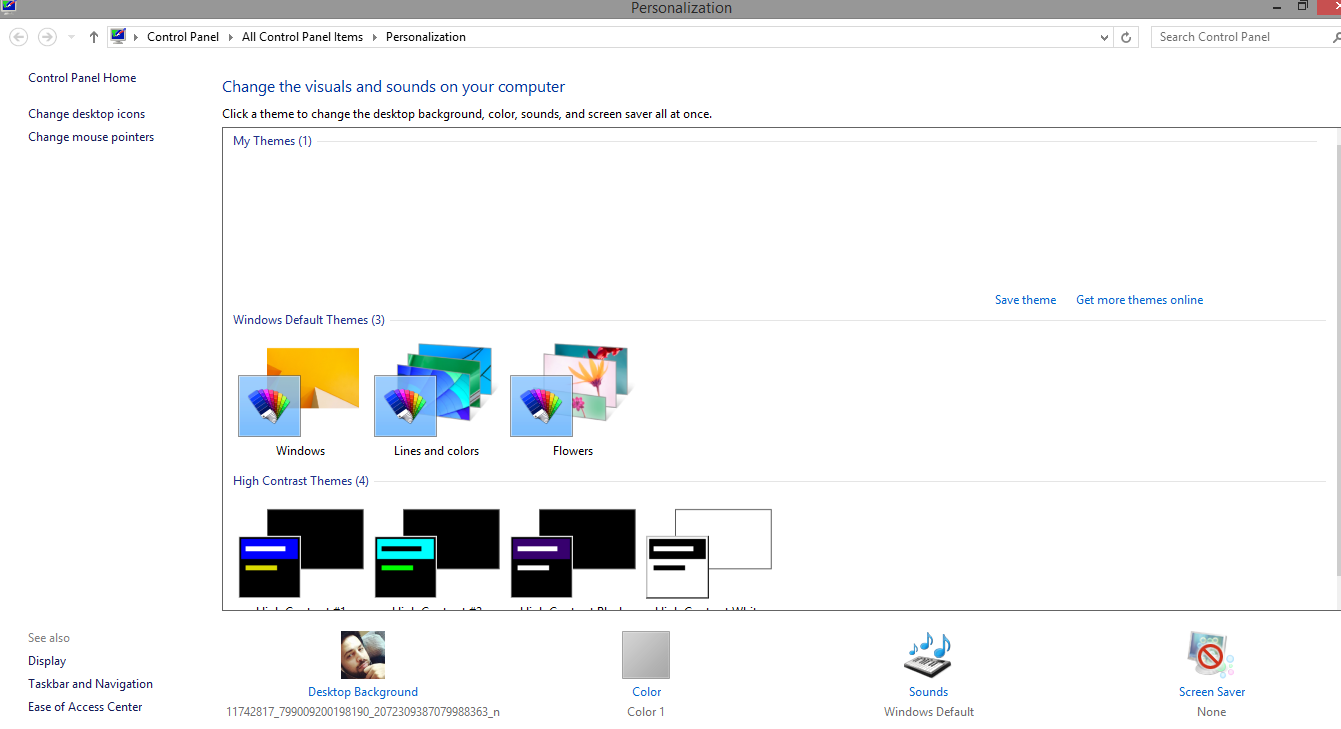Click Windows Default Themes (3) header

[308, 320]
